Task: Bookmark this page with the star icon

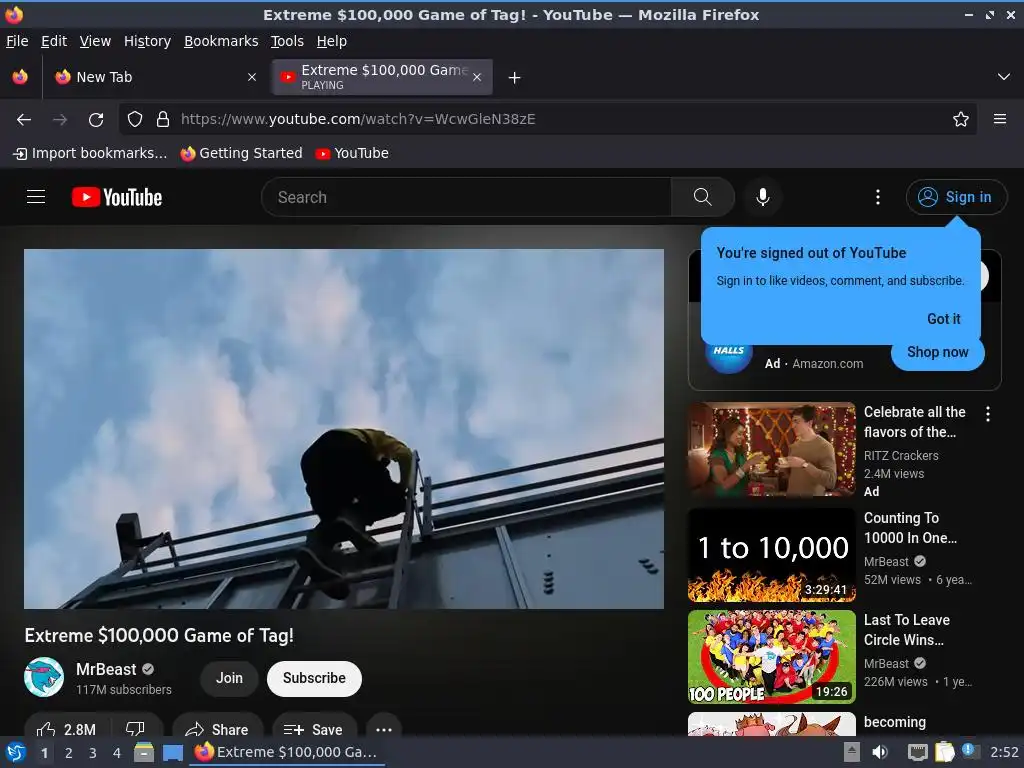Action: pos(960,119)
